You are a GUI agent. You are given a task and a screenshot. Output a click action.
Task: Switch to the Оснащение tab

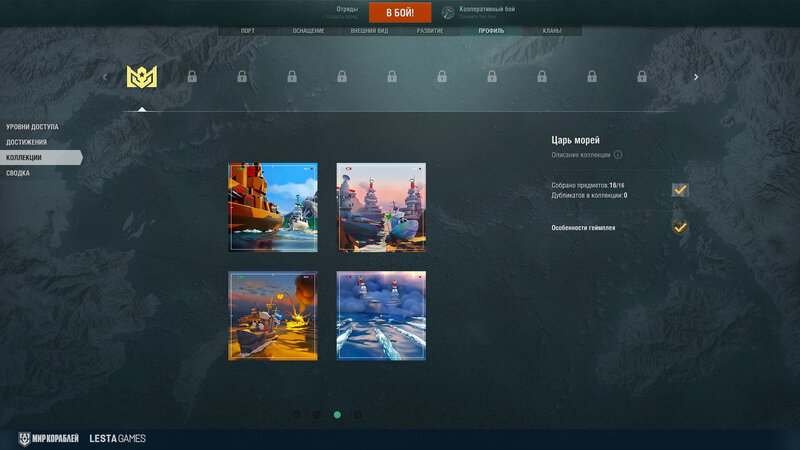point(308,31)
